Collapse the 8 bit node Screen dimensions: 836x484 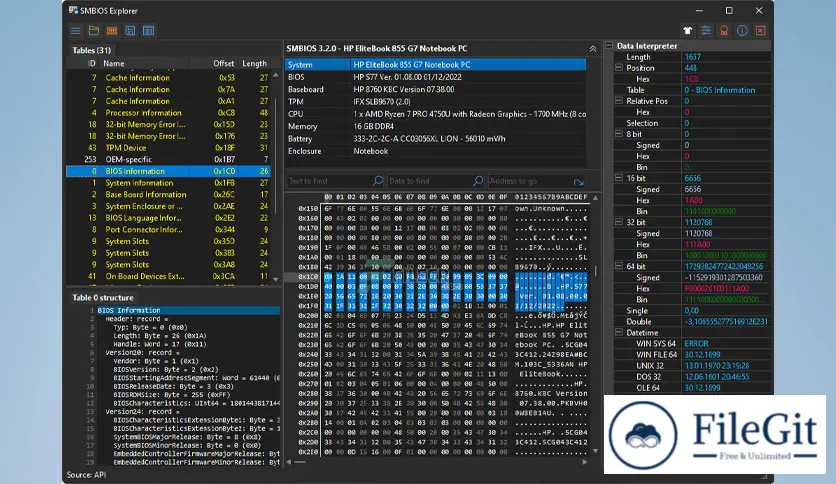618,134
